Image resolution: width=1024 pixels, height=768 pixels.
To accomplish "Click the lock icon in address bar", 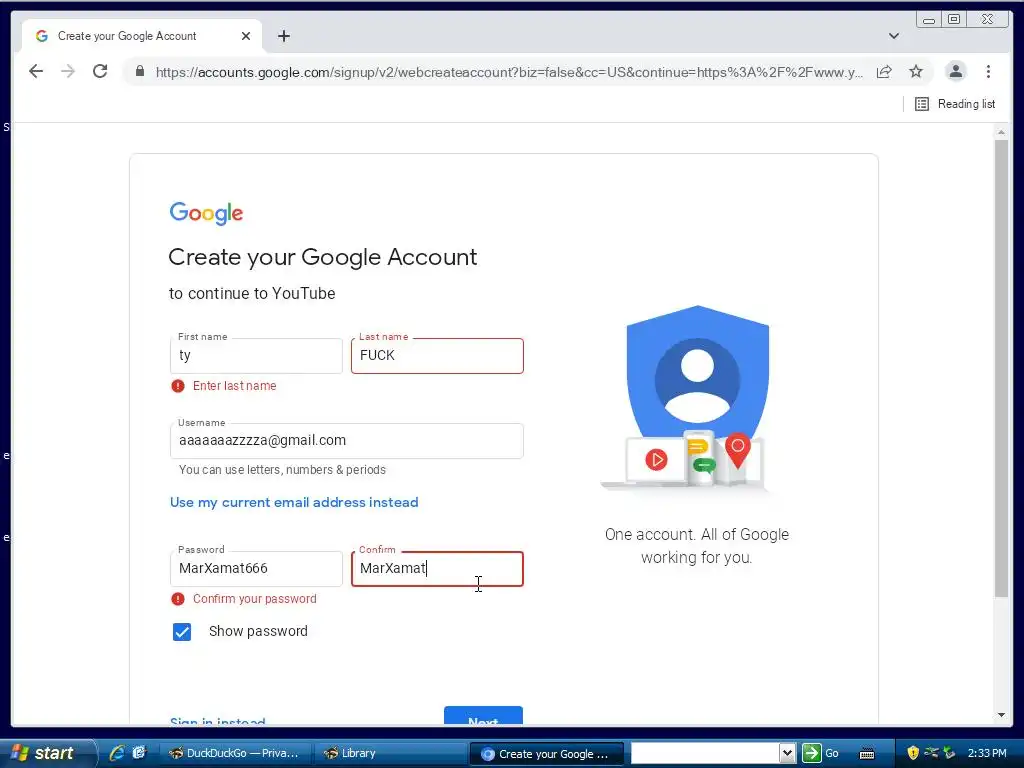I will (x=140, y=71).
